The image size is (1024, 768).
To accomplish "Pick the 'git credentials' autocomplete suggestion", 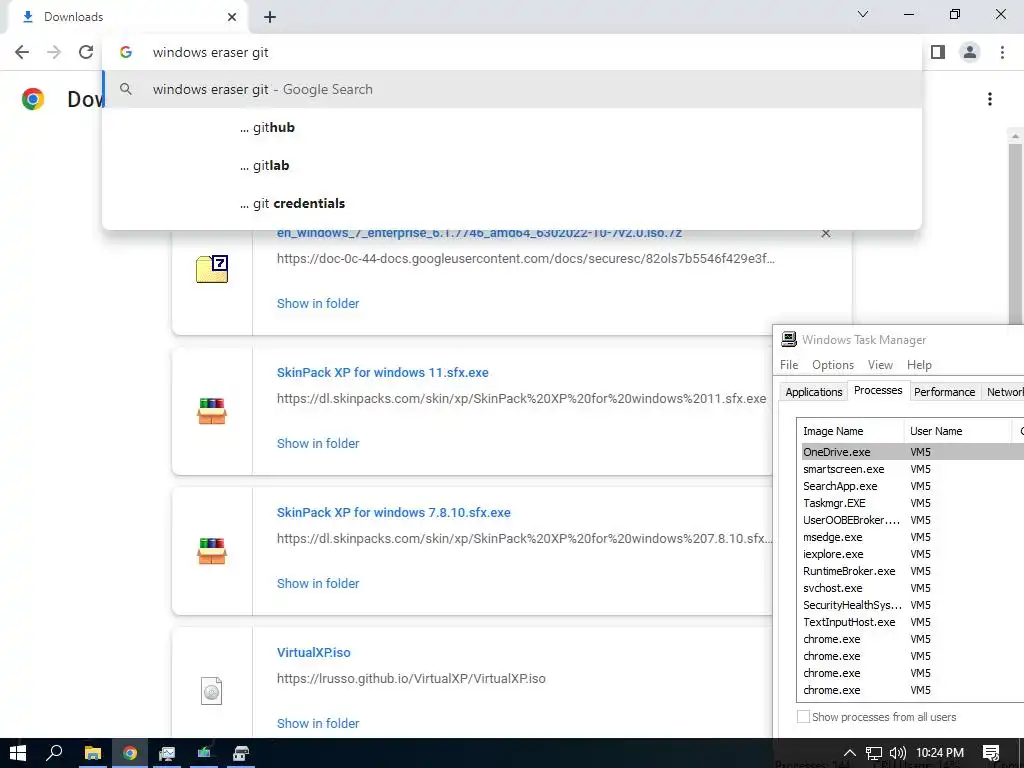I will (512, 203).
